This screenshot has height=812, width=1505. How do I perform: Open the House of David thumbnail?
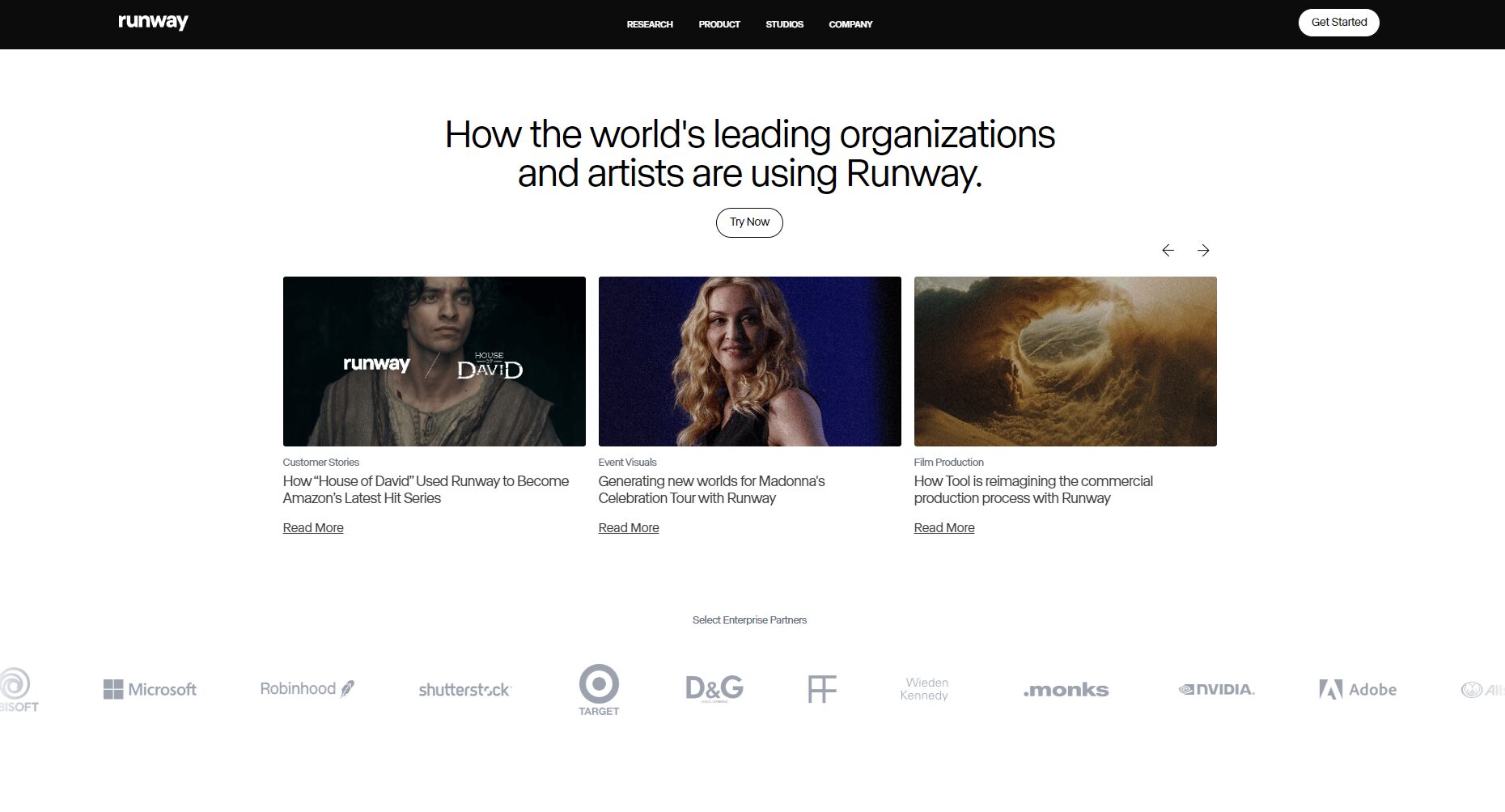pos(435,362)
